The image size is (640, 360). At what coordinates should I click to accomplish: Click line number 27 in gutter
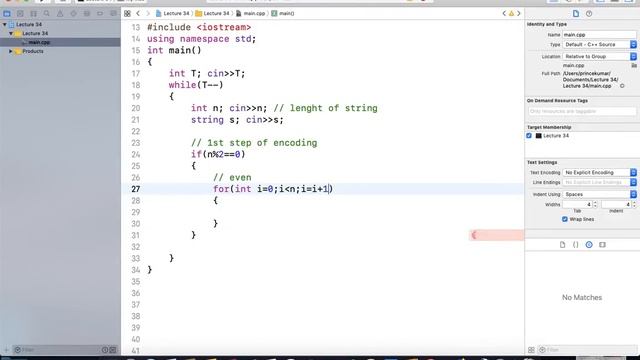tap(136, 189)
